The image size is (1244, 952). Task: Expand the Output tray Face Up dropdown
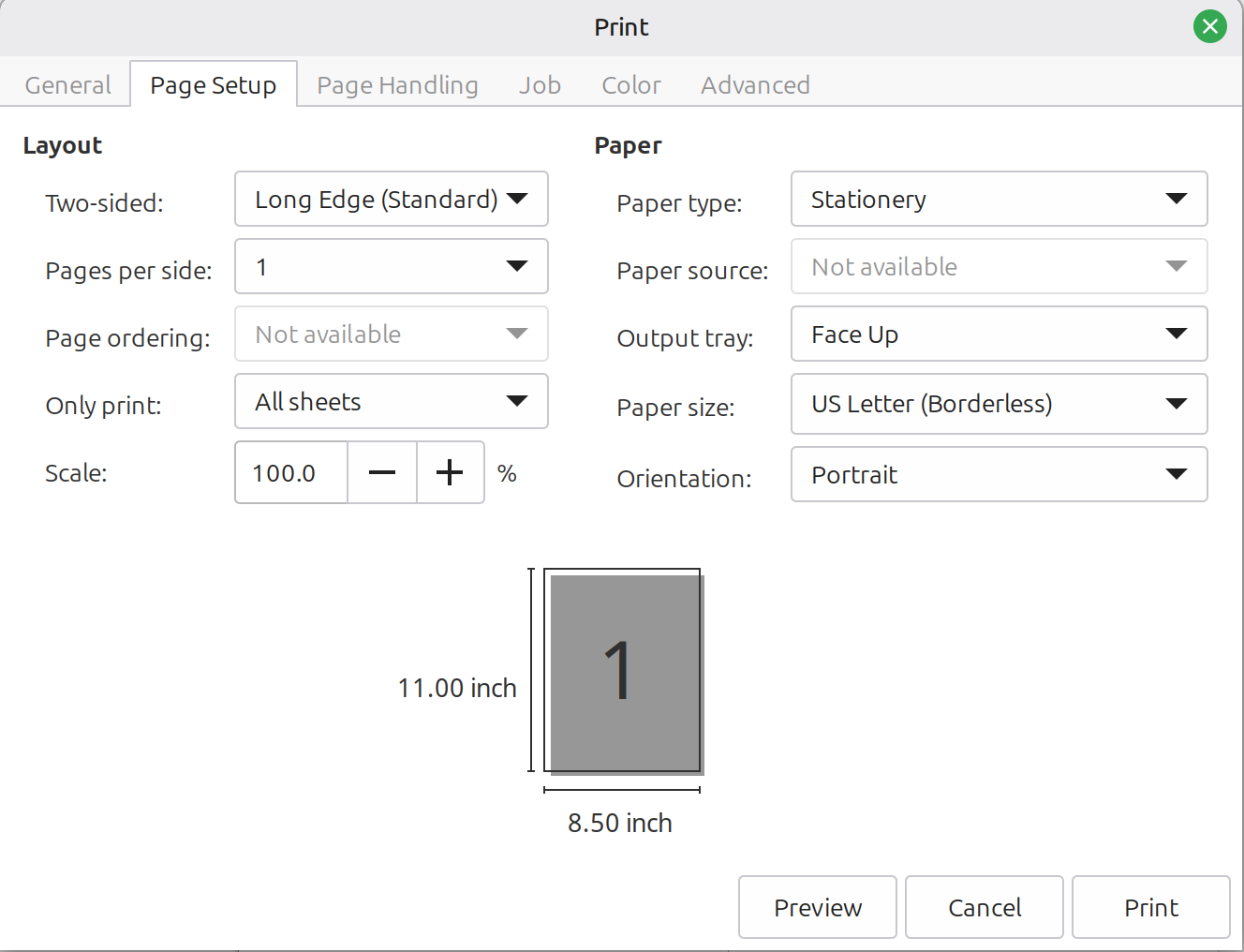coord(1000,334)
